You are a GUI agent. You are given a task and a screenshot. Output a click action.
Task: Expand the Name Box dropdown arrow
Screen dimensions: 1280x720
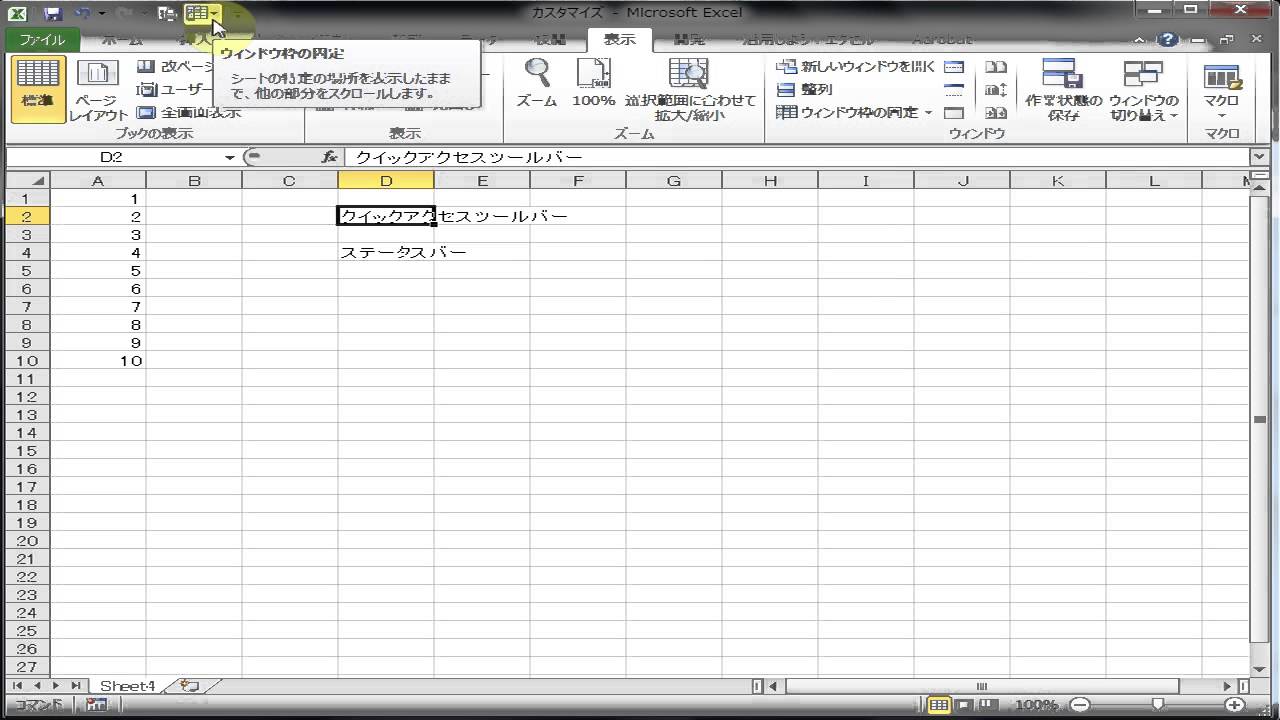coord(230,157)
